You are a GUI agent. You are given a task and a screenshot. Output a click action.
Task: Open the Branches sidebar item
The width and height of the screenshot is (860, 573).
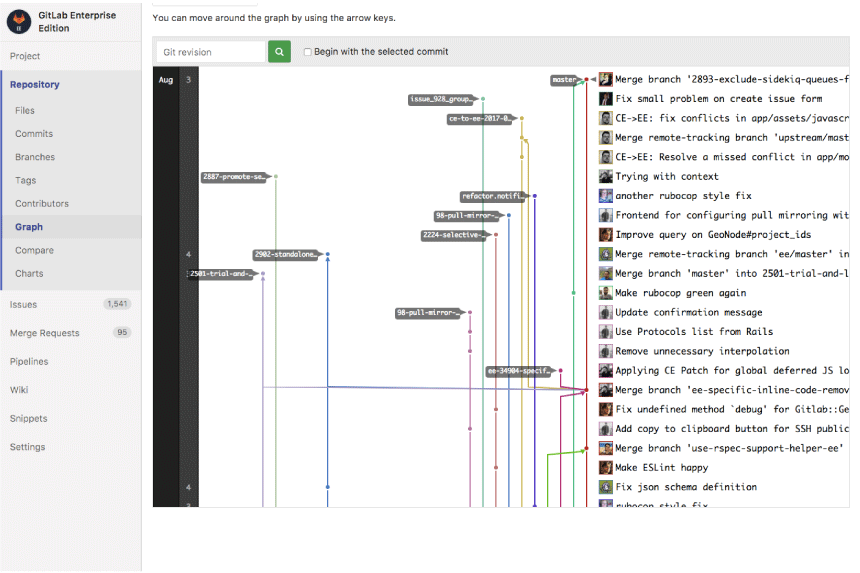(x=35, y=157)
